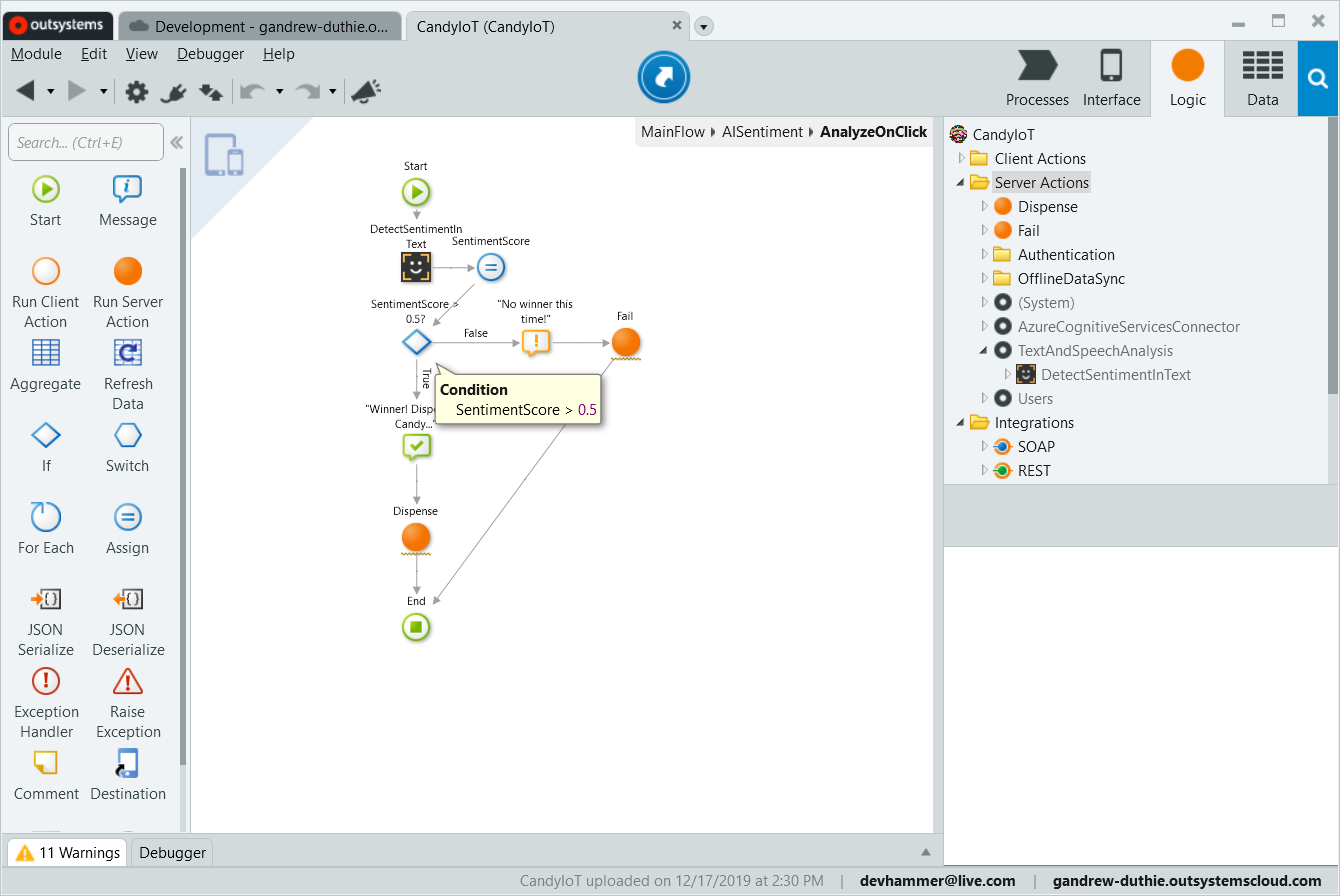Select the Comment tool in toolbox
This screenshot has width=1340, height=896.
(46, 775)
